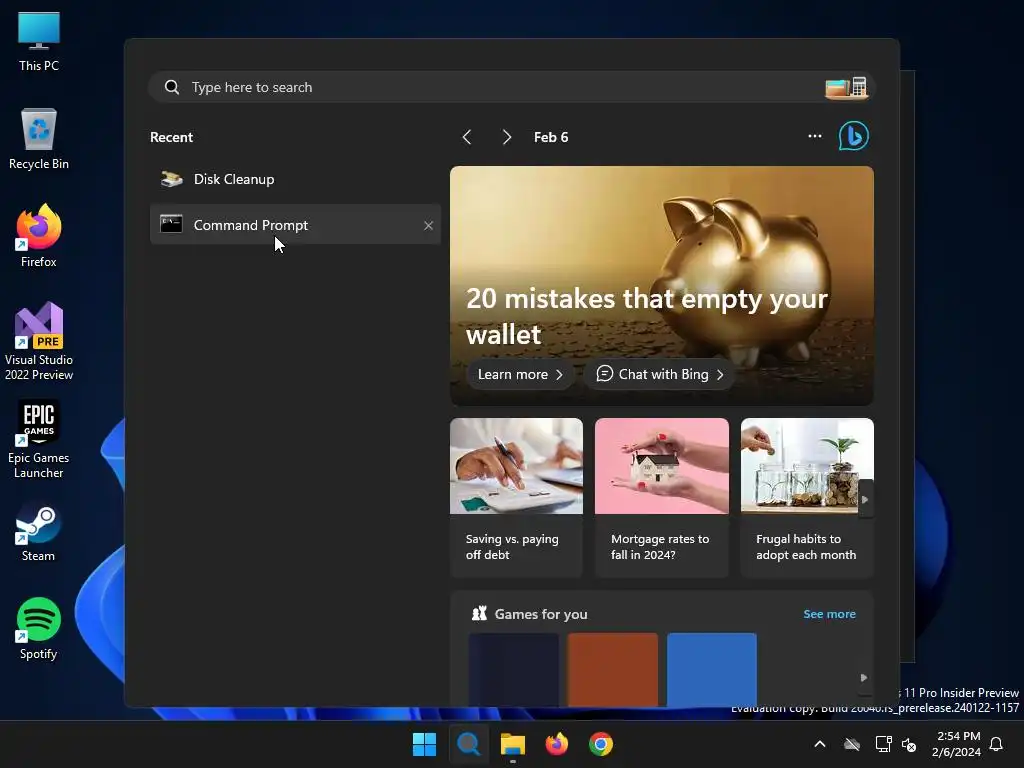
Task: Go to next day's highlight
Action: tap(506, 137)
